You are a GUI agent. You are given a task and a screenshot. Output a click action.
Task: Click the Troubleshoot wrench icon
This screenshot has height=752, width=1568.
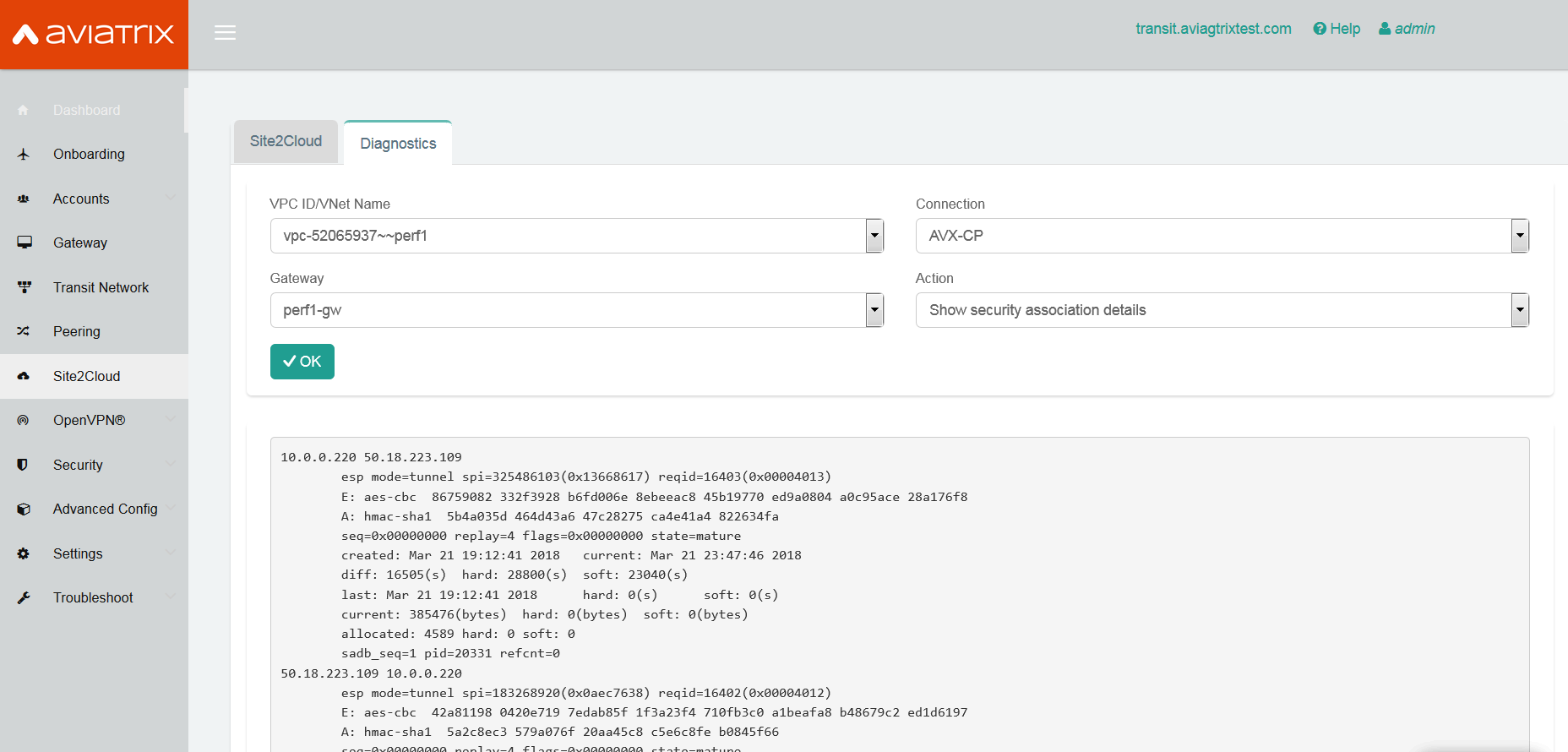24,597
